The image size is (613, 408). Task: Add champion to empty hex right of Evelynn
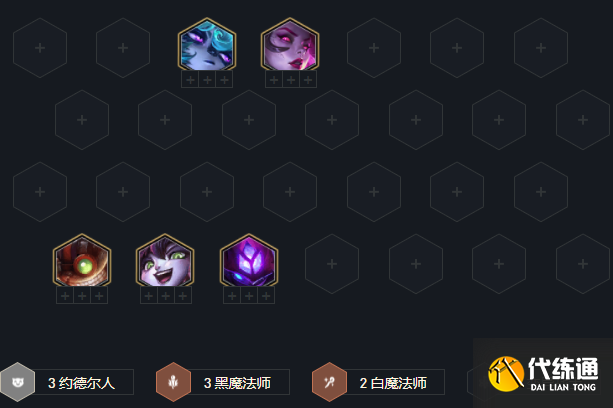[374, 48]
